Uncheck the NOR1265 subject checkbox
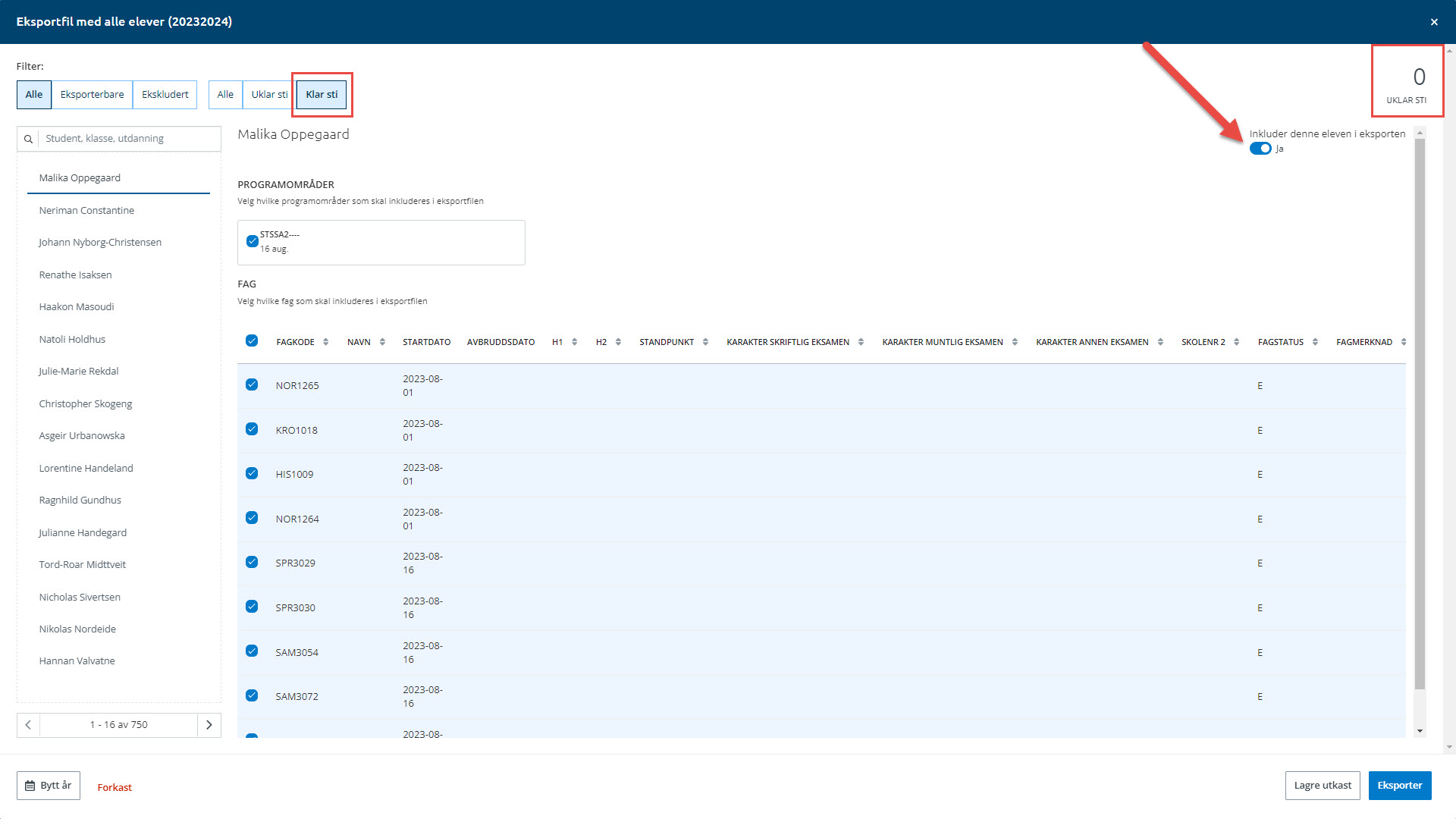This screenshot has height=819, width=1456. coord(252,384)
